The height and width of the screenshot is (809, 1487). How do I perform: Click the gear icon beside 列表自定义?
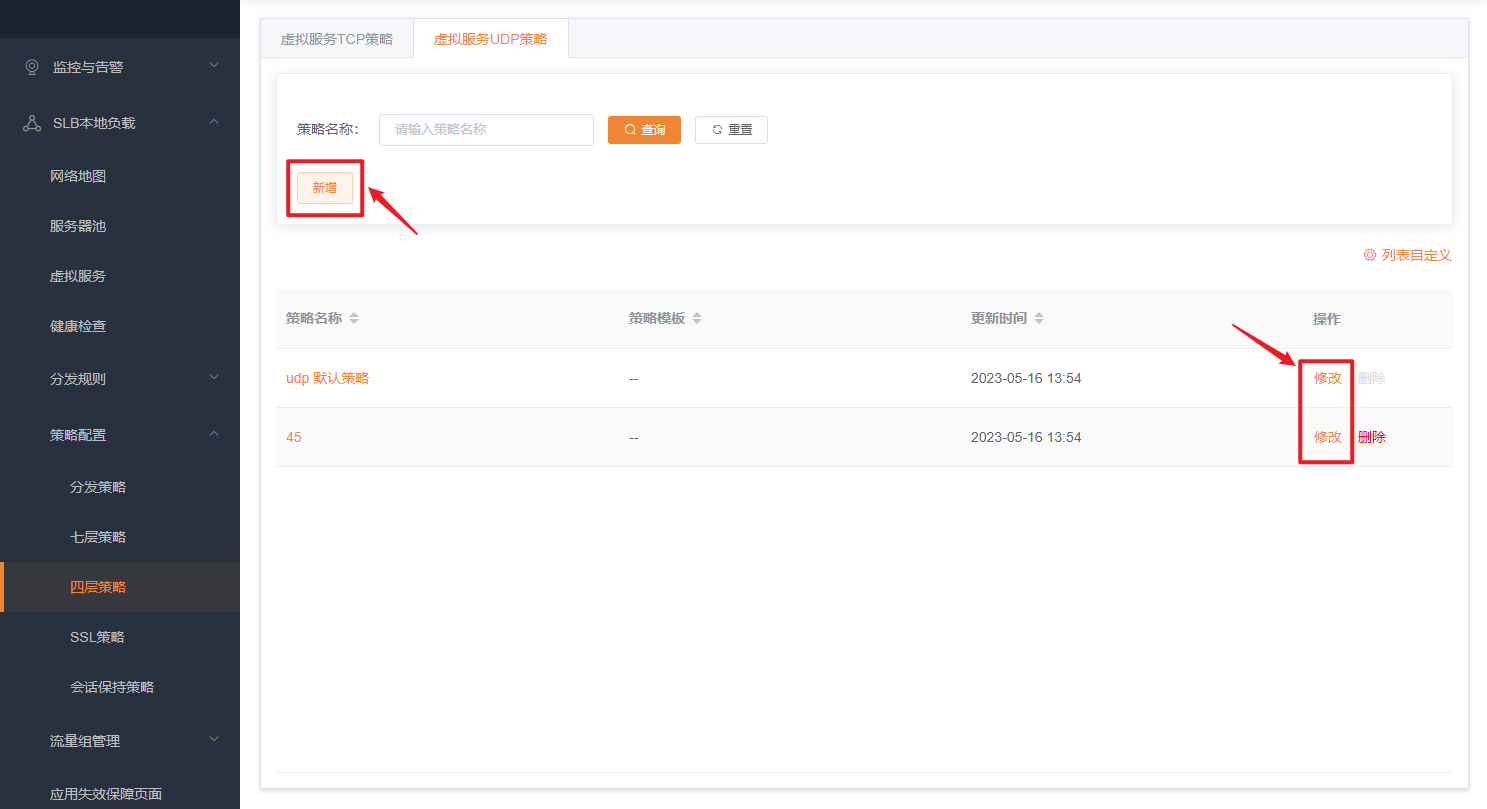[1370, 255]
